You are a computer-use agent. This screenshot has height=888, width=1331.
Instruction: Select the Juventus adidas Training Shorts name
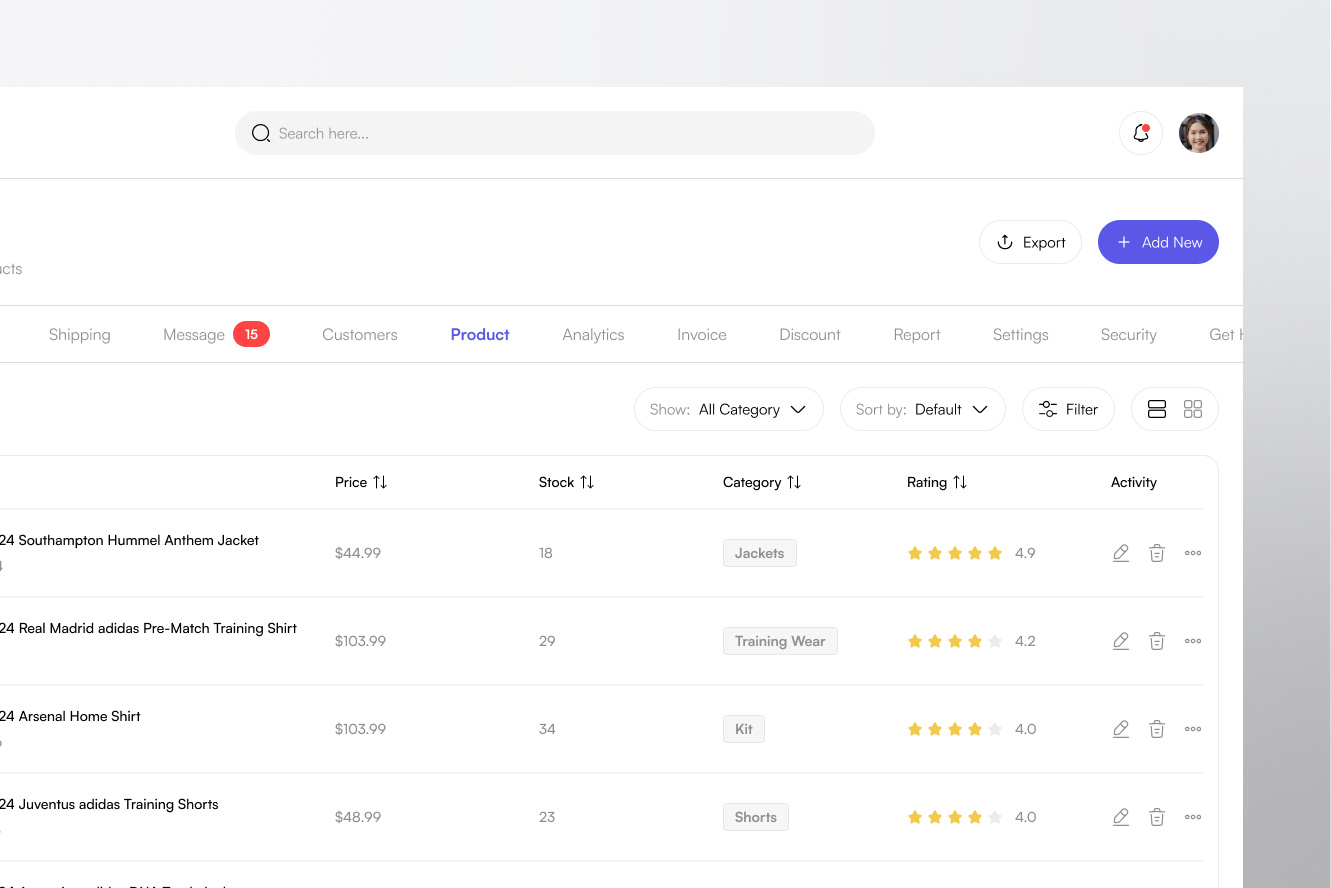(109, 804)
